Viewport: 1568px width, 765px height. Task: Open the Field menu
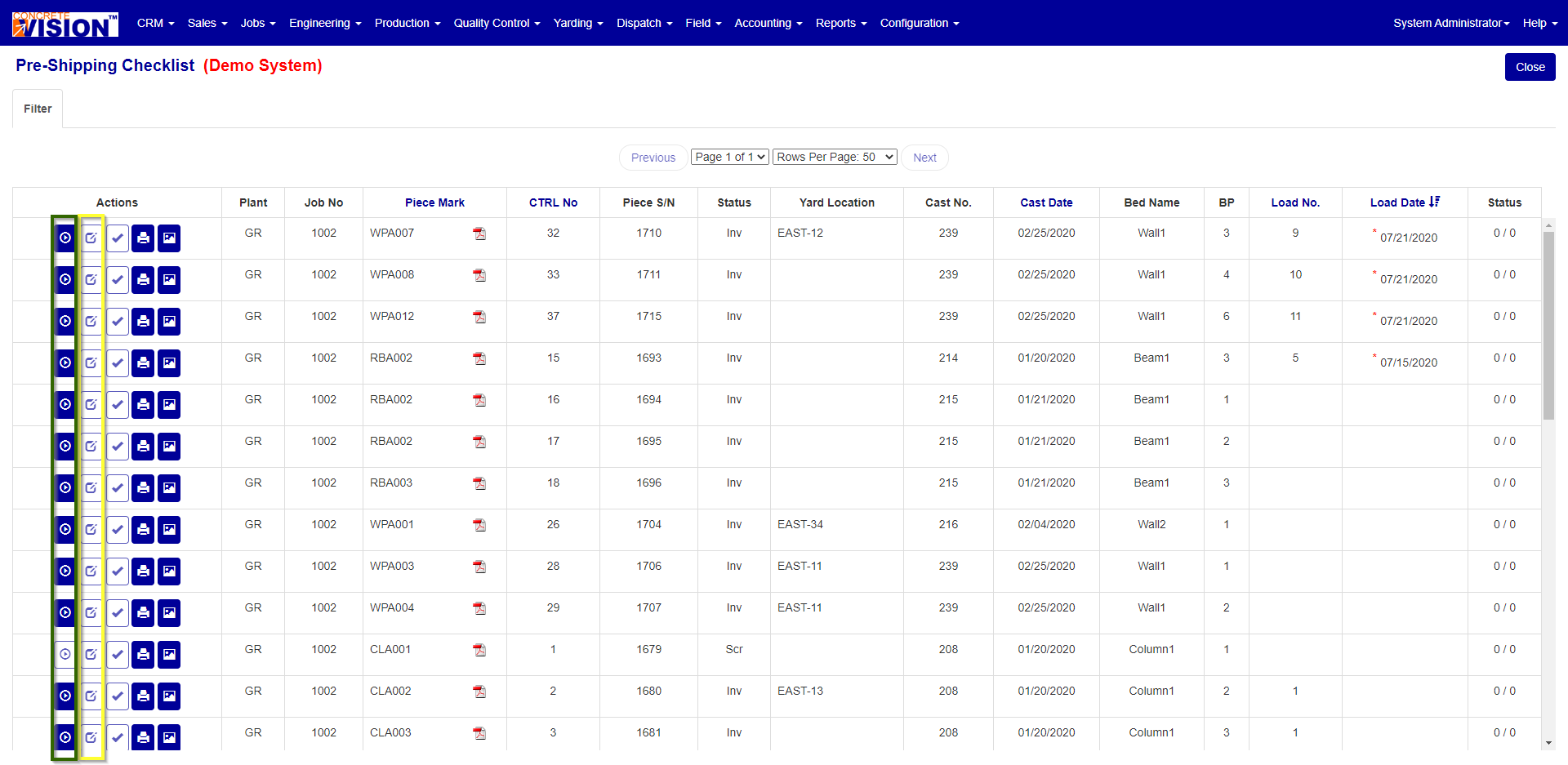click(x=703, y=23)
